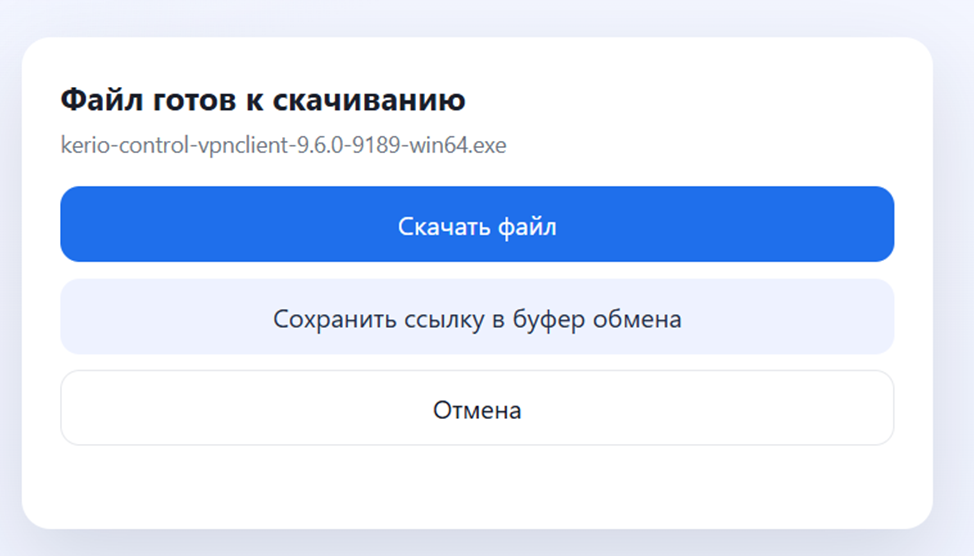This screenshot has width=974, height=556.
Task: Click the Файл готов к скачиванию heading
Action: pyautogui.click(x=263, y=100)
